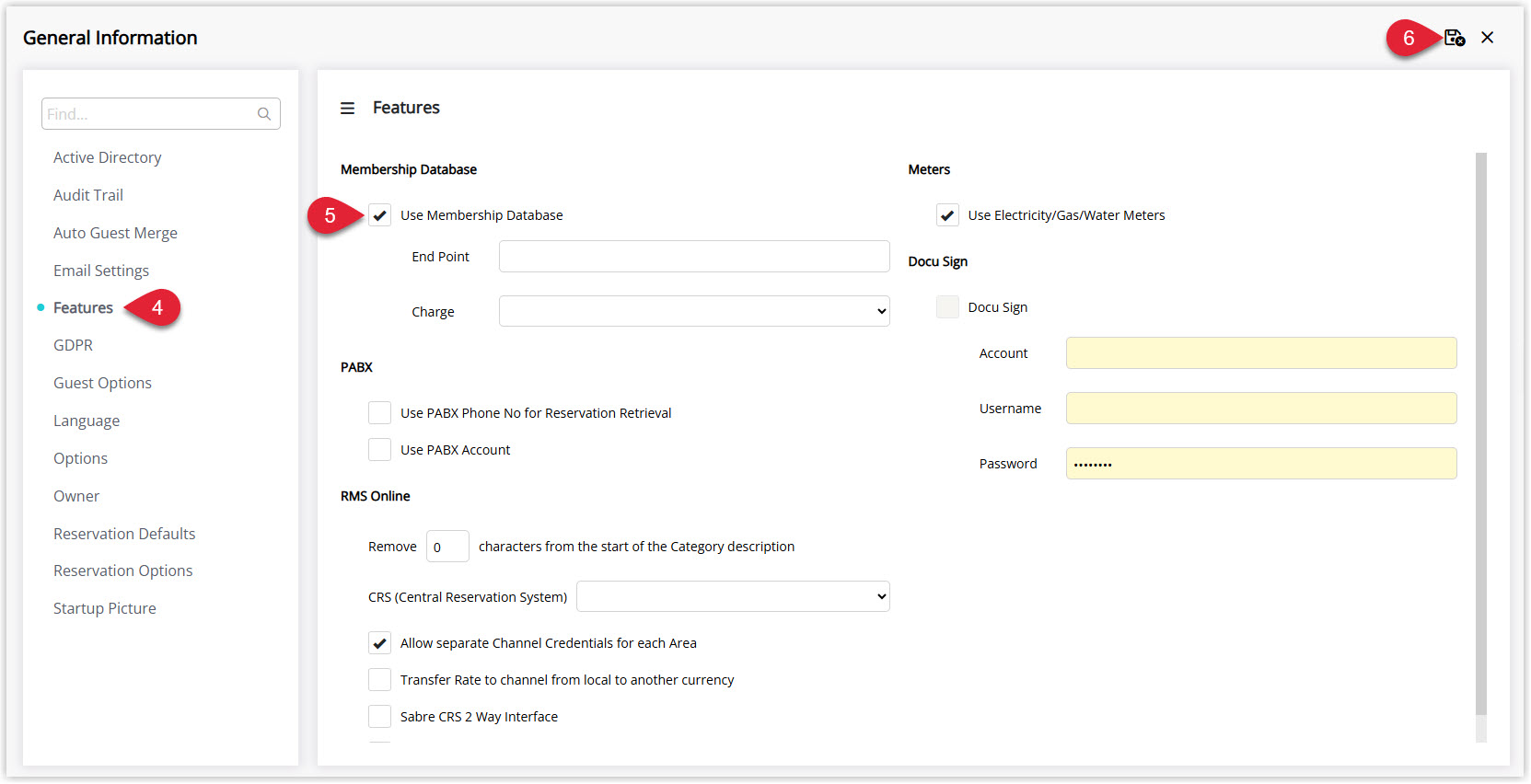Close the General Information window
The width and height of the screenshot is (1531, 784).
pyautogui.click(x=1487, y=38)
